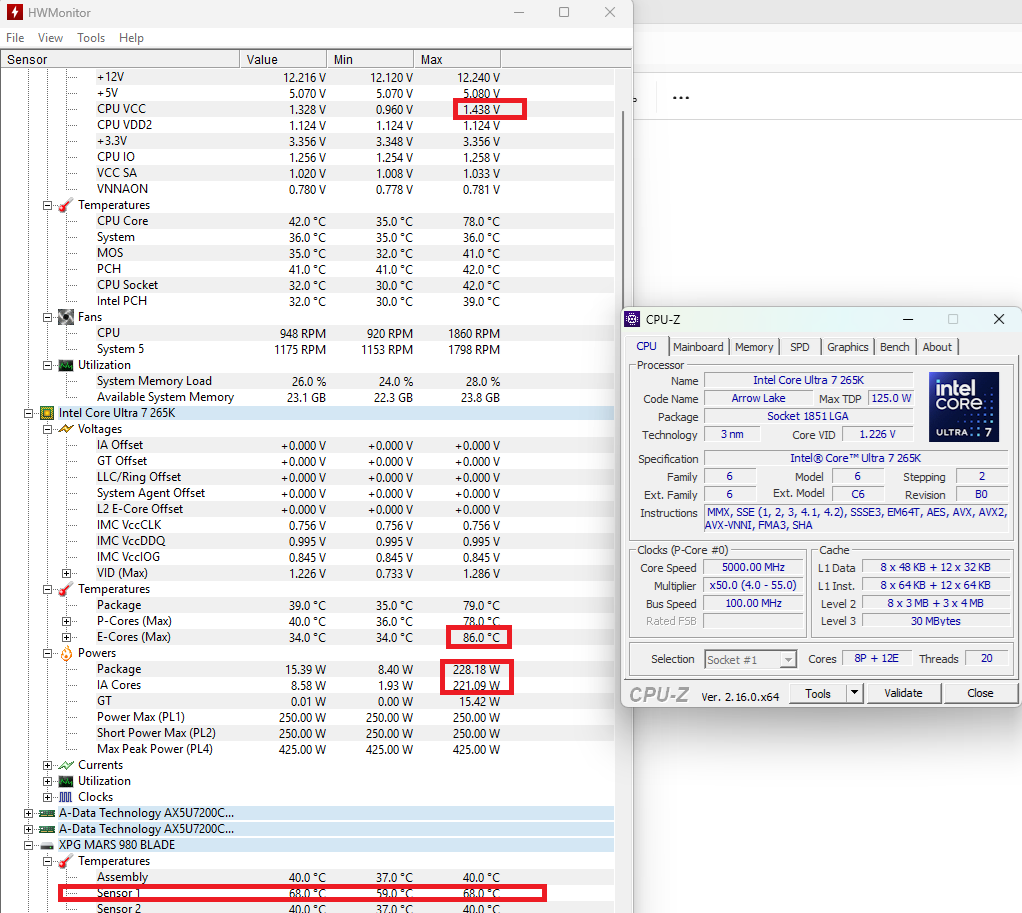Click the XPG MARS 980 BLADE drive icon
The height and width of the screenshot is (913, 1022).
click(47, 846)
